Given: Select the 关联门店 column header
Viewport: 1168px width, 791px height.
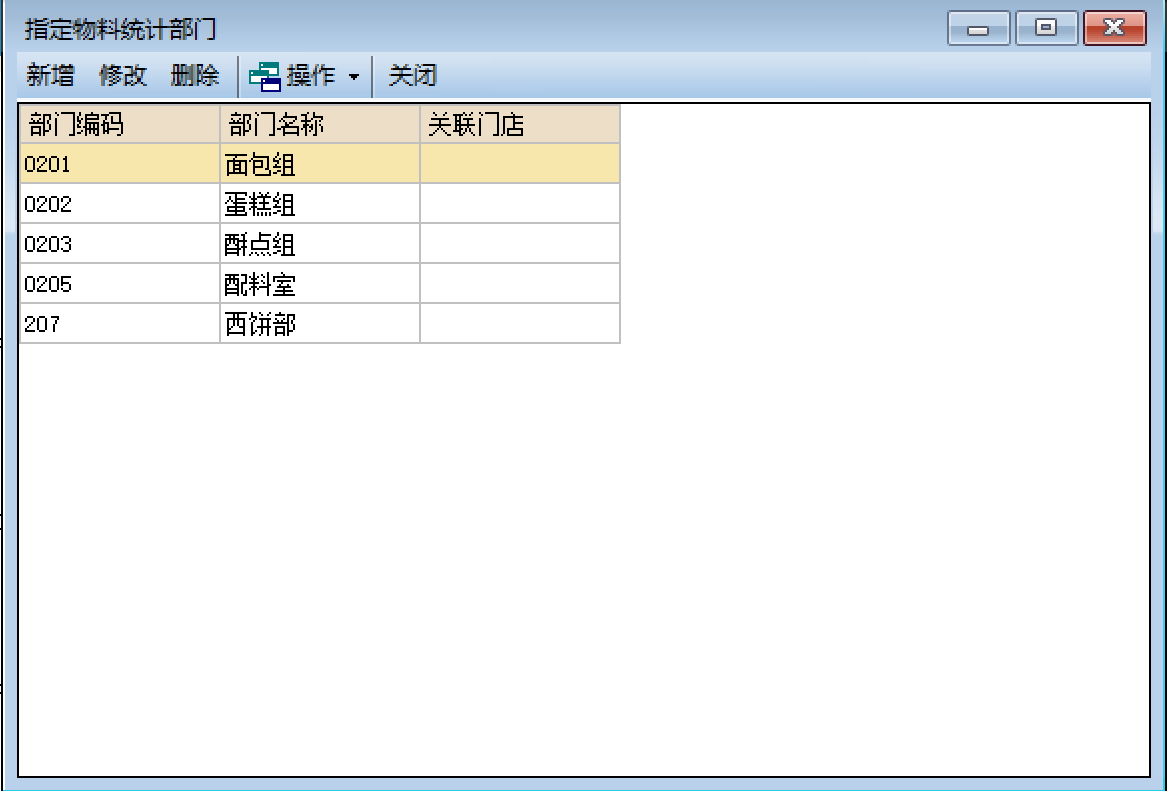Looking at the screenshot, I should (520, 124).
